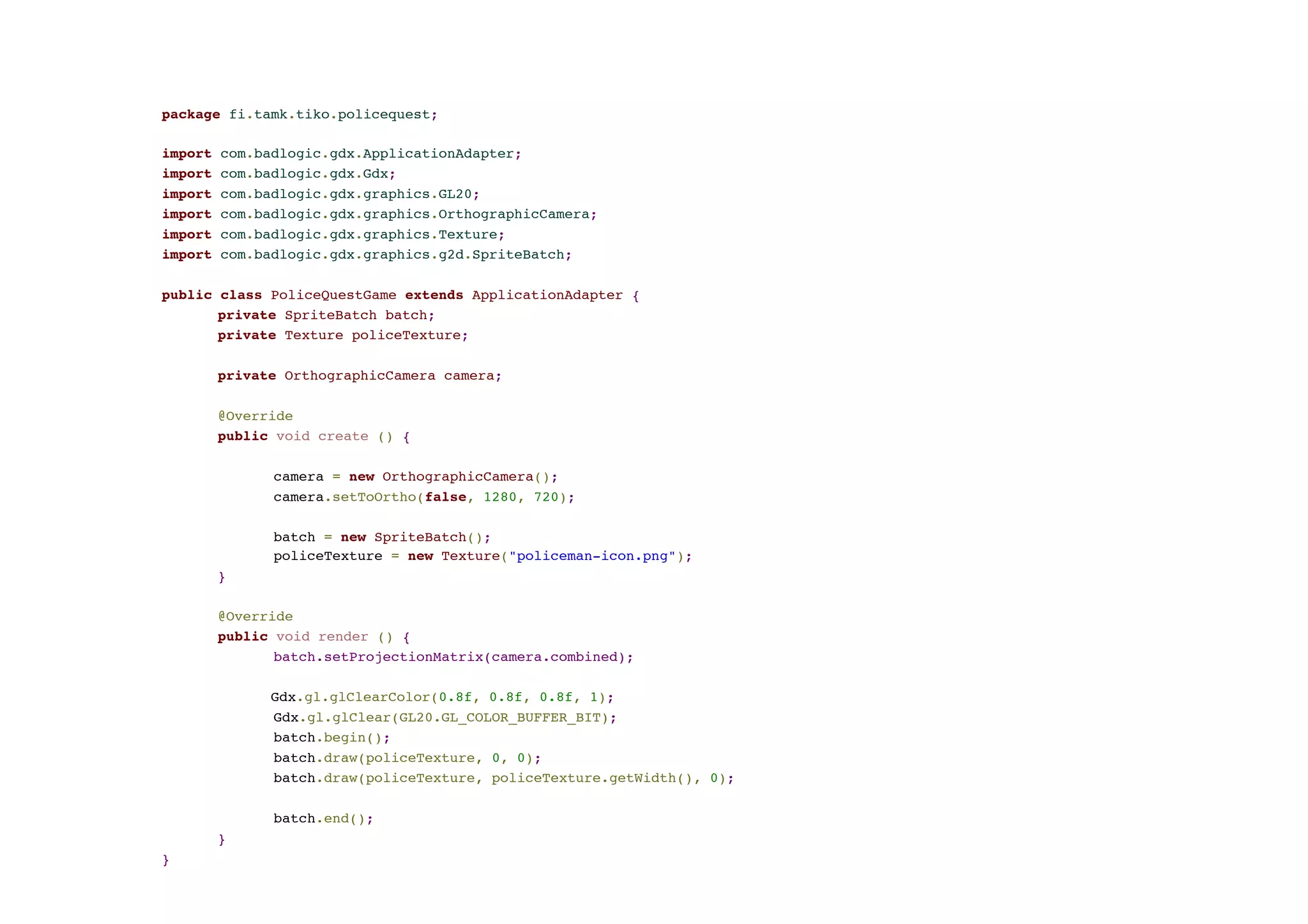The width and height of the screenshot is (1308, 924).
Task: Click the batch.draw(policeTexture, 0, 0) line
Action: click(407, 758)
